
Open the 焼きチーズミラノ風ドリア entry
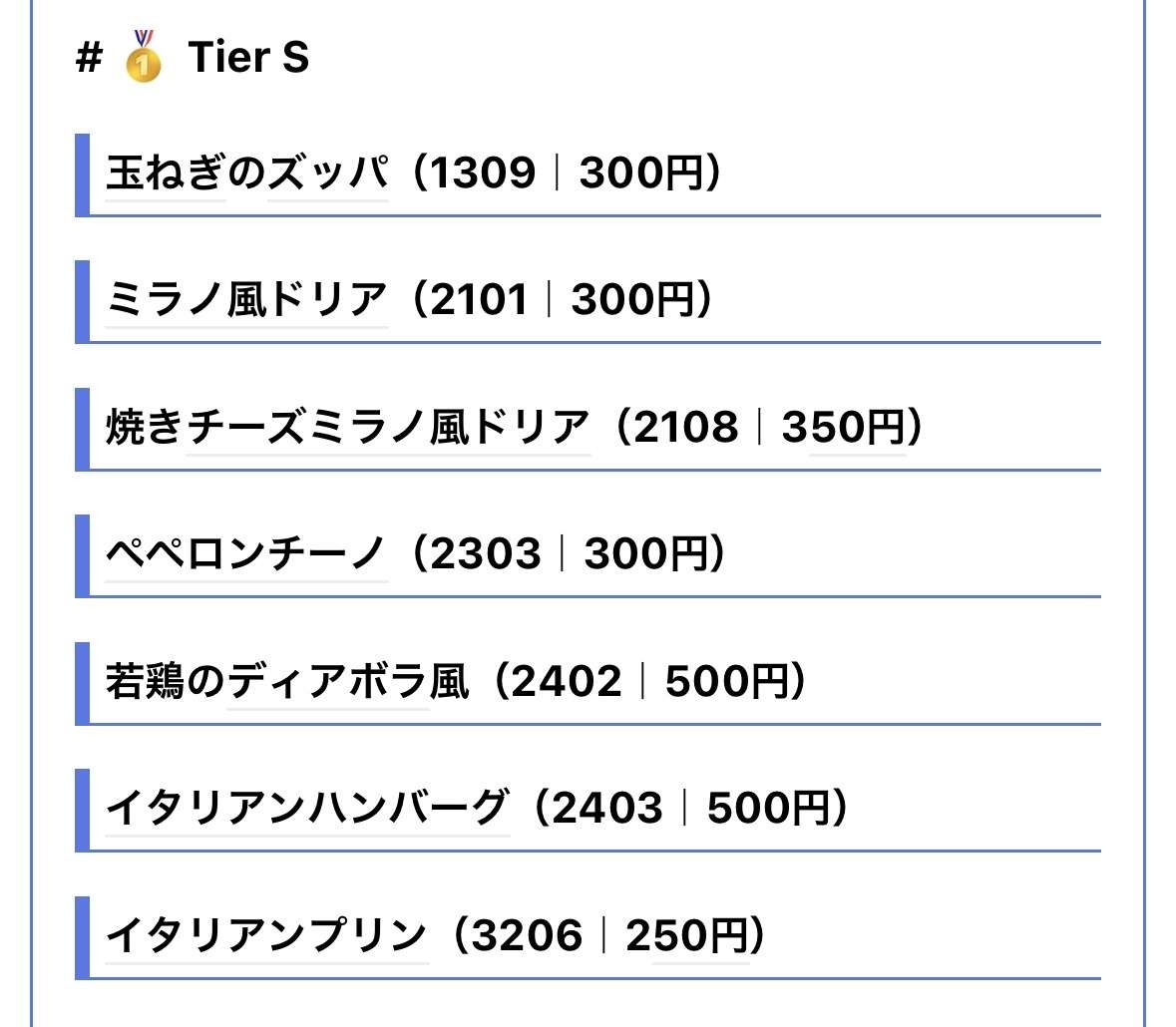point(348,428)
